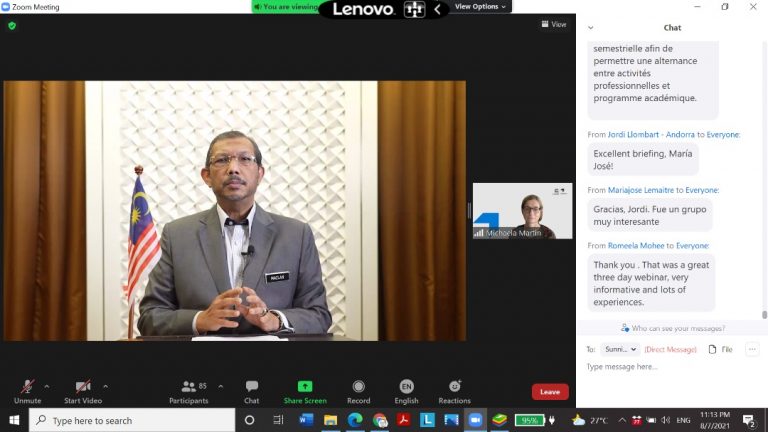Open the View Options menu

(x=480, y=7)
